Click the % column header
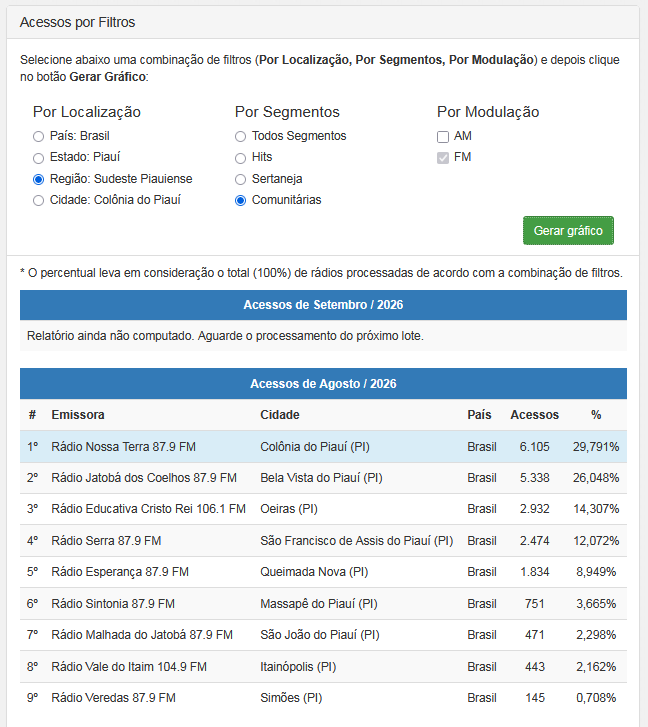The width and height of the screenshot is (648, 727). click(596, 415)
